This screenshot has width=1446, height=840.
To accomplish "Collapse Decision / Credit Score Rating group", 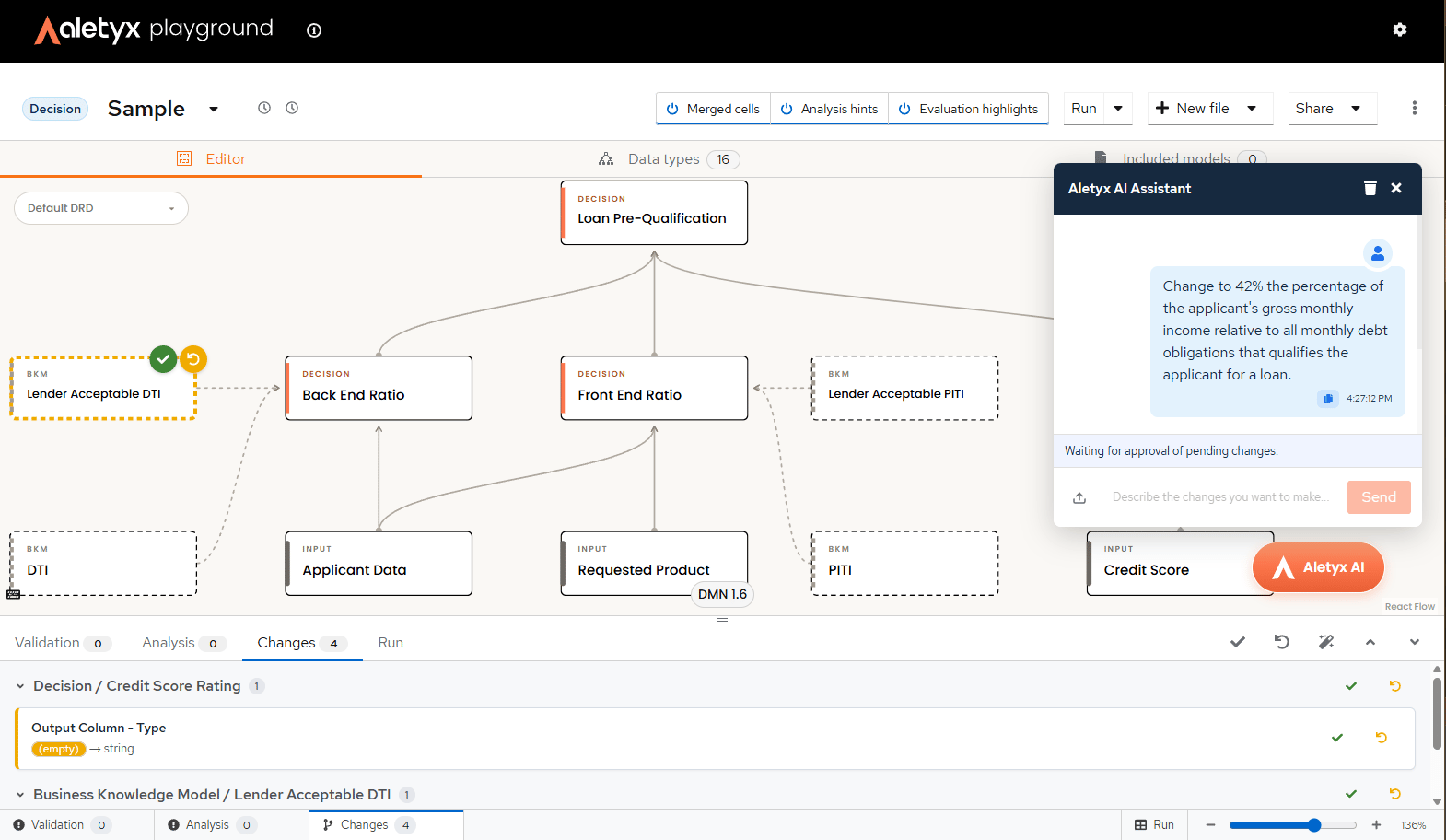I will pyautogui.click(x=20, y=686).
